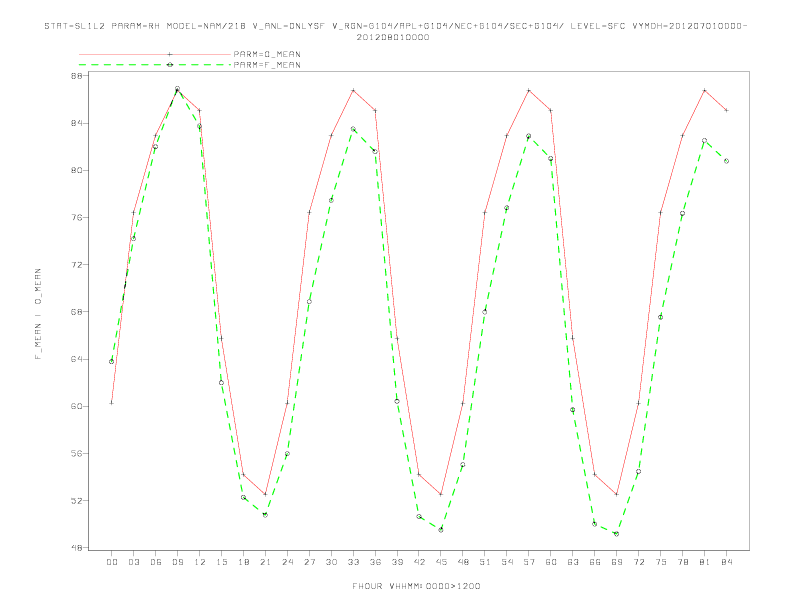Click x-axis tick label 12
The height and width of the screenshot is (612, 792).
point(200,562)
